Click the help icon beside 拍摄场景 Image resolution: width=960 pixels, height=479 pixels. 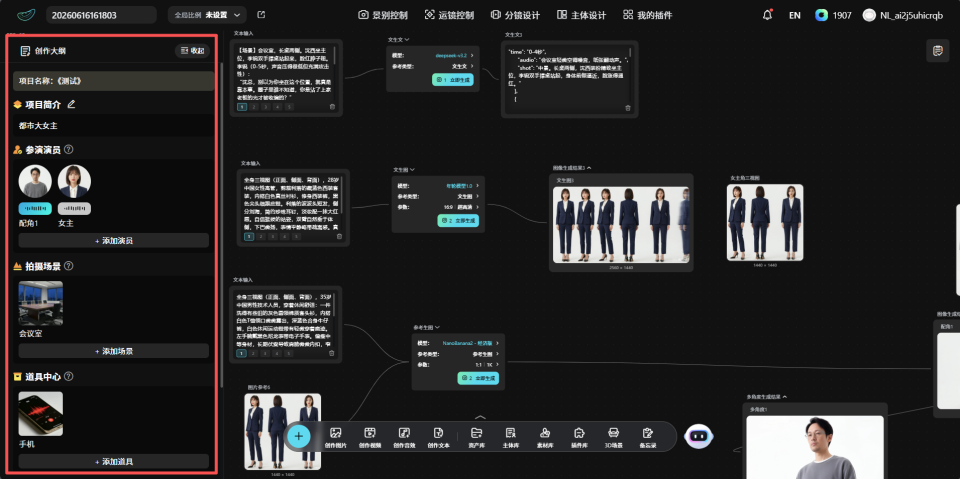click(69, 266)
